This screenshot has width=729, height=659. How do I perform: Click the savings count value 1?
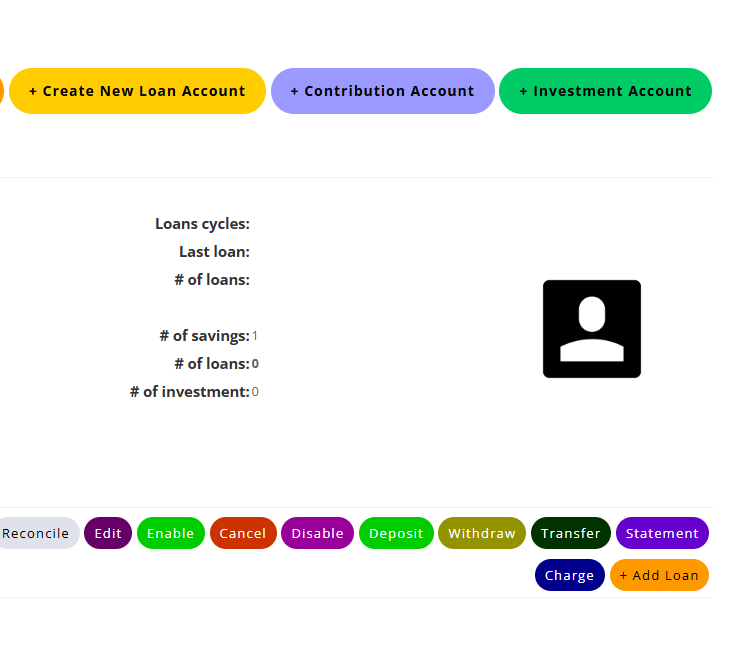coord(255,336)
